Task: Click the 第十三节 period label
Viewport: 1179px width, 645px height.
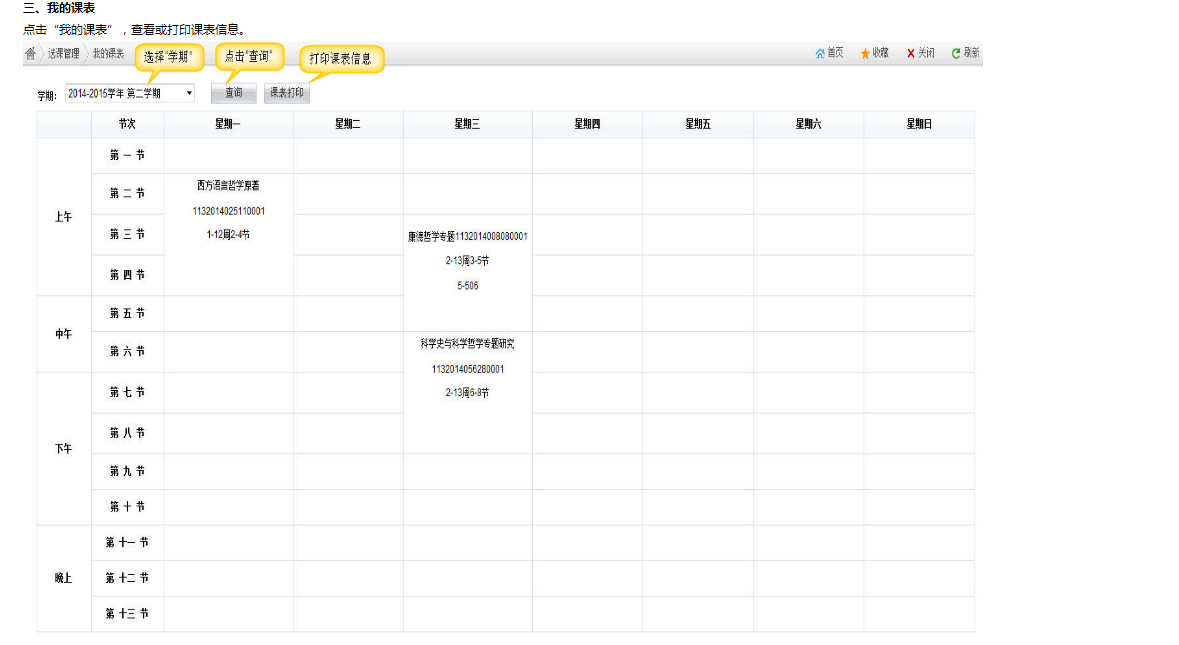Action: point(127,613)
